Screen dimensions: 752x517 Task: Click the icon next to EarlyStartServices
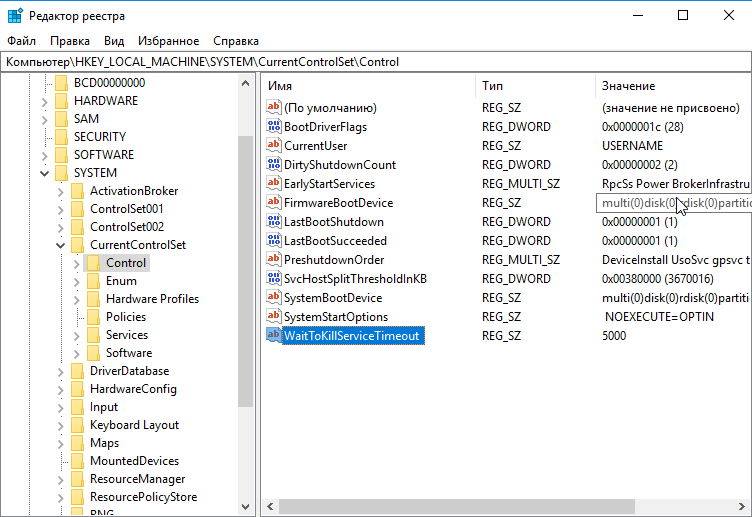[x=273, y=183]
